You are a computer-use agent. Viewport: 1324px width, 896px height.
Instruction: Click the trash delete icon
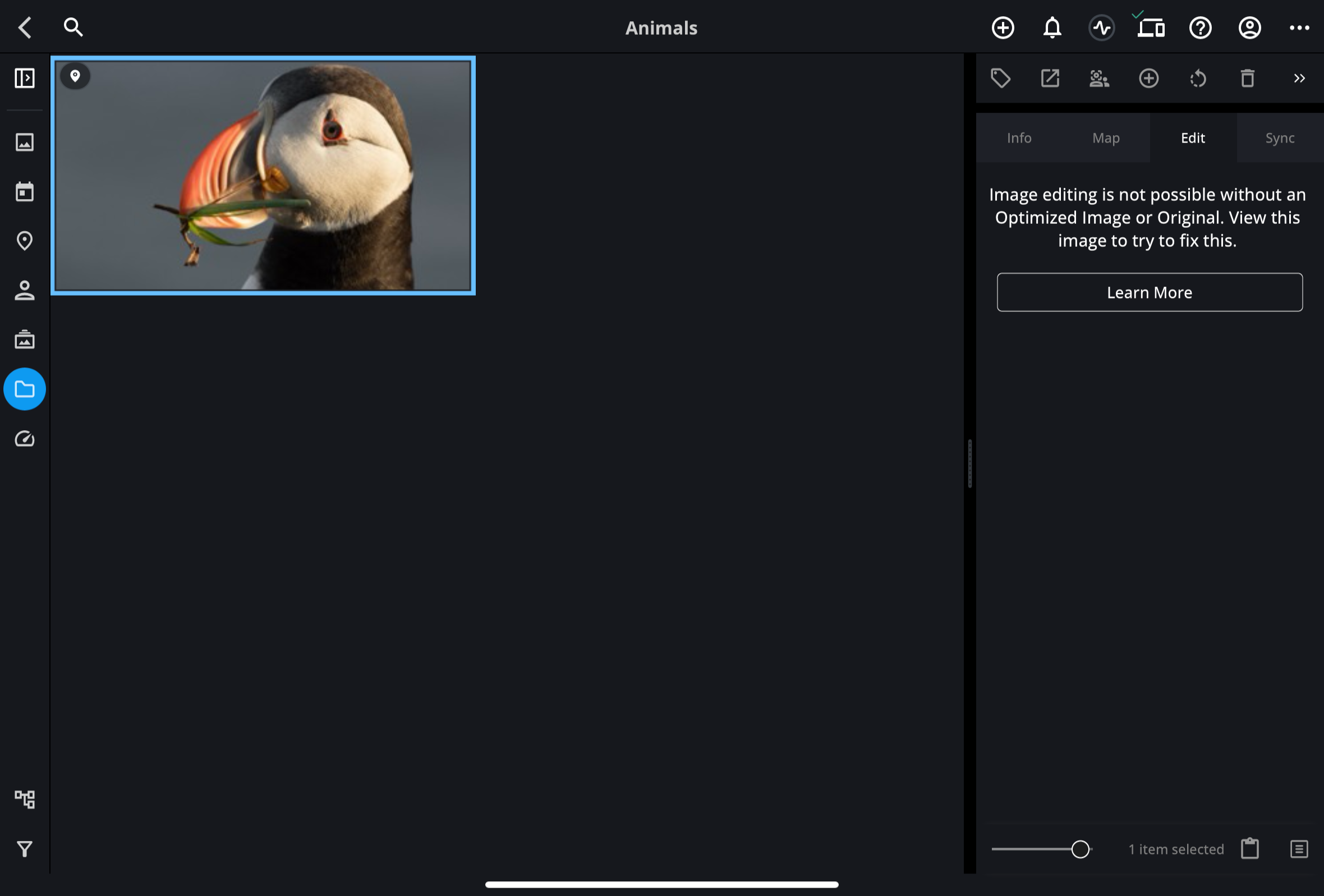(1248, 78)
